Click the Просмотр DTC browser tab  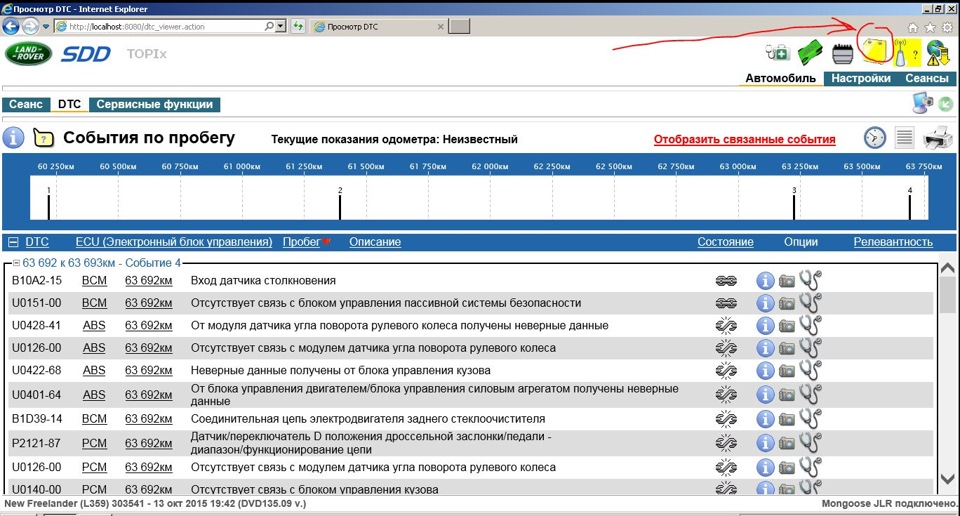[378, 27]
